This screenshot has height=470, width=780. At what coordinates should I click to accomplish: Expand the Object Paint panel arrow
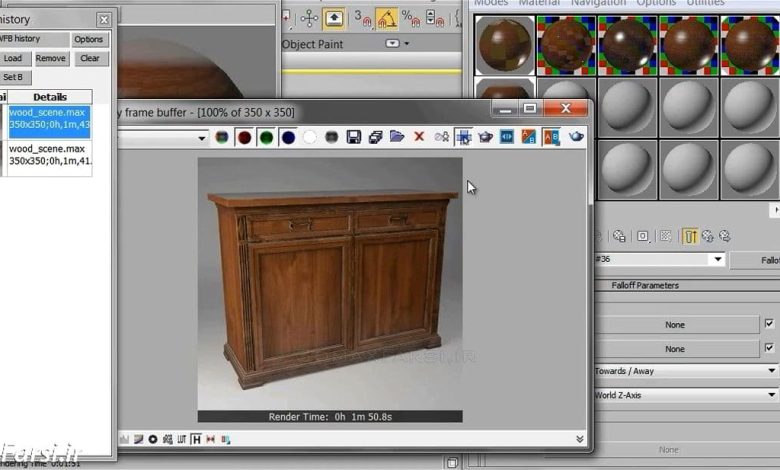tap(407, 44)
